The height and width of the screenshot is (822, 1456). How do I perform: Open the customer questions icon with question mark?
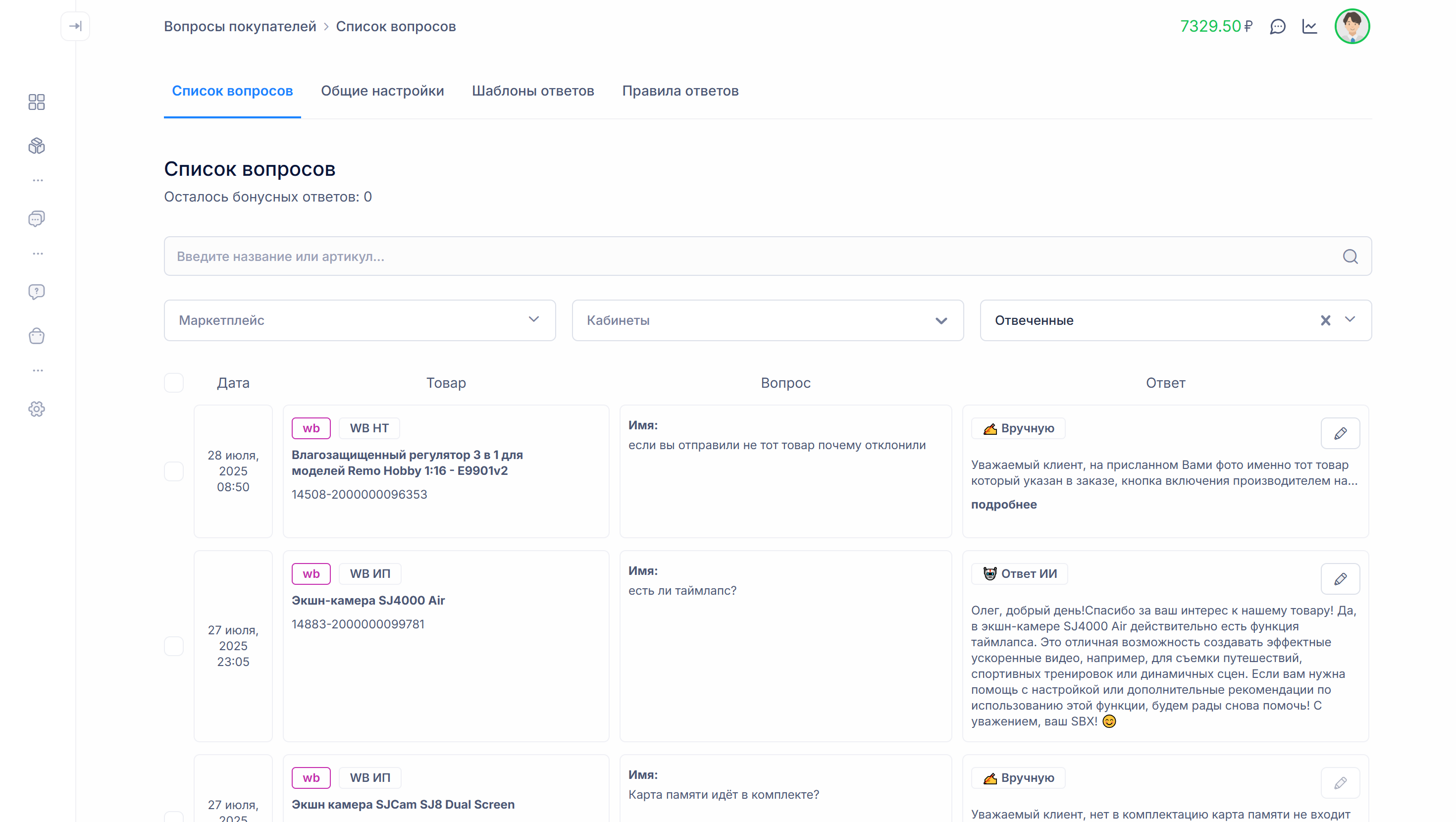pos(37,292)
